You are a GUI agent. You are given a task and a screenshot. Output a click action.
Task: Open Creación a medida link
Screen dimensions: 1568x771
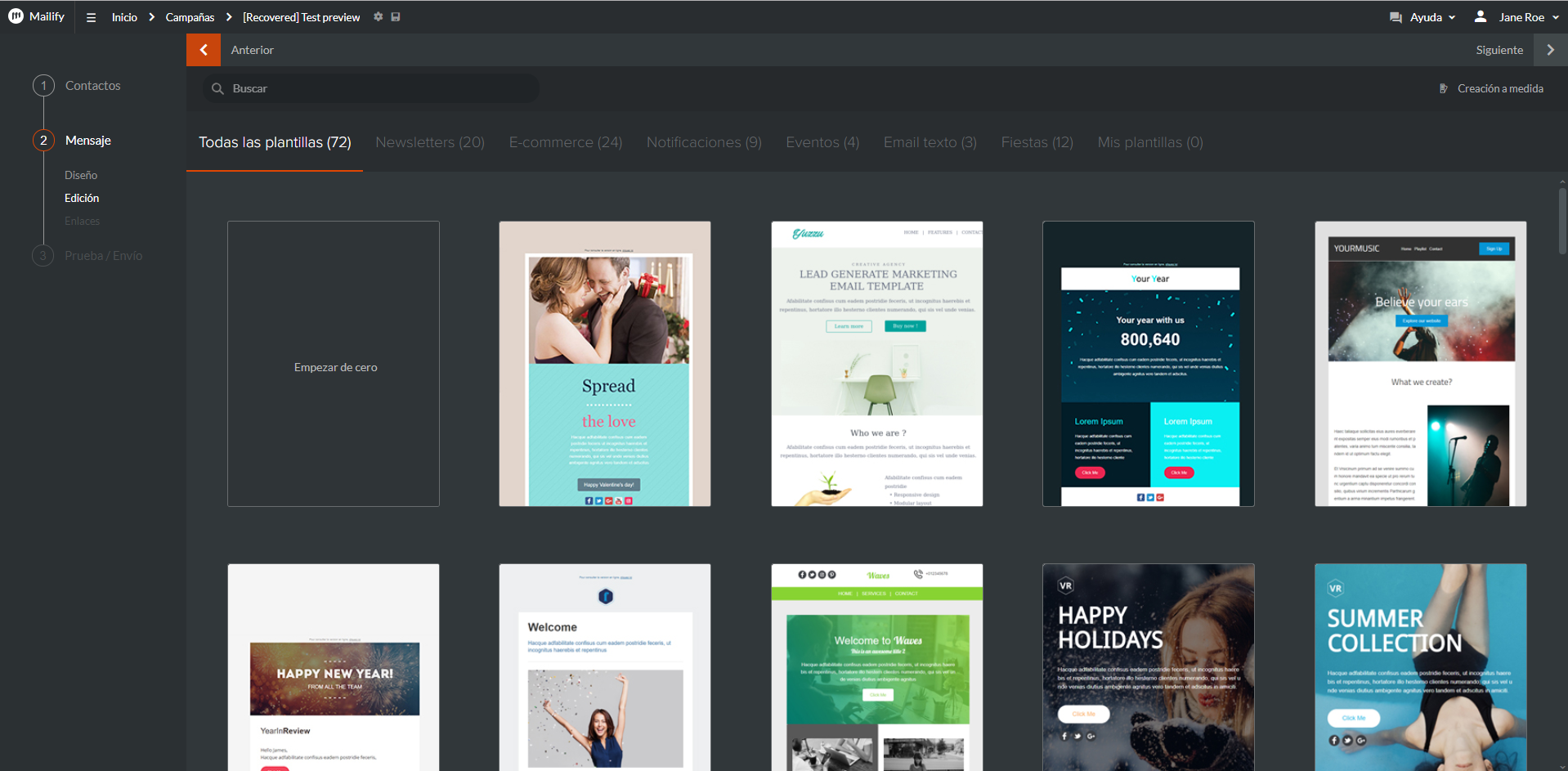(1500, 88)
